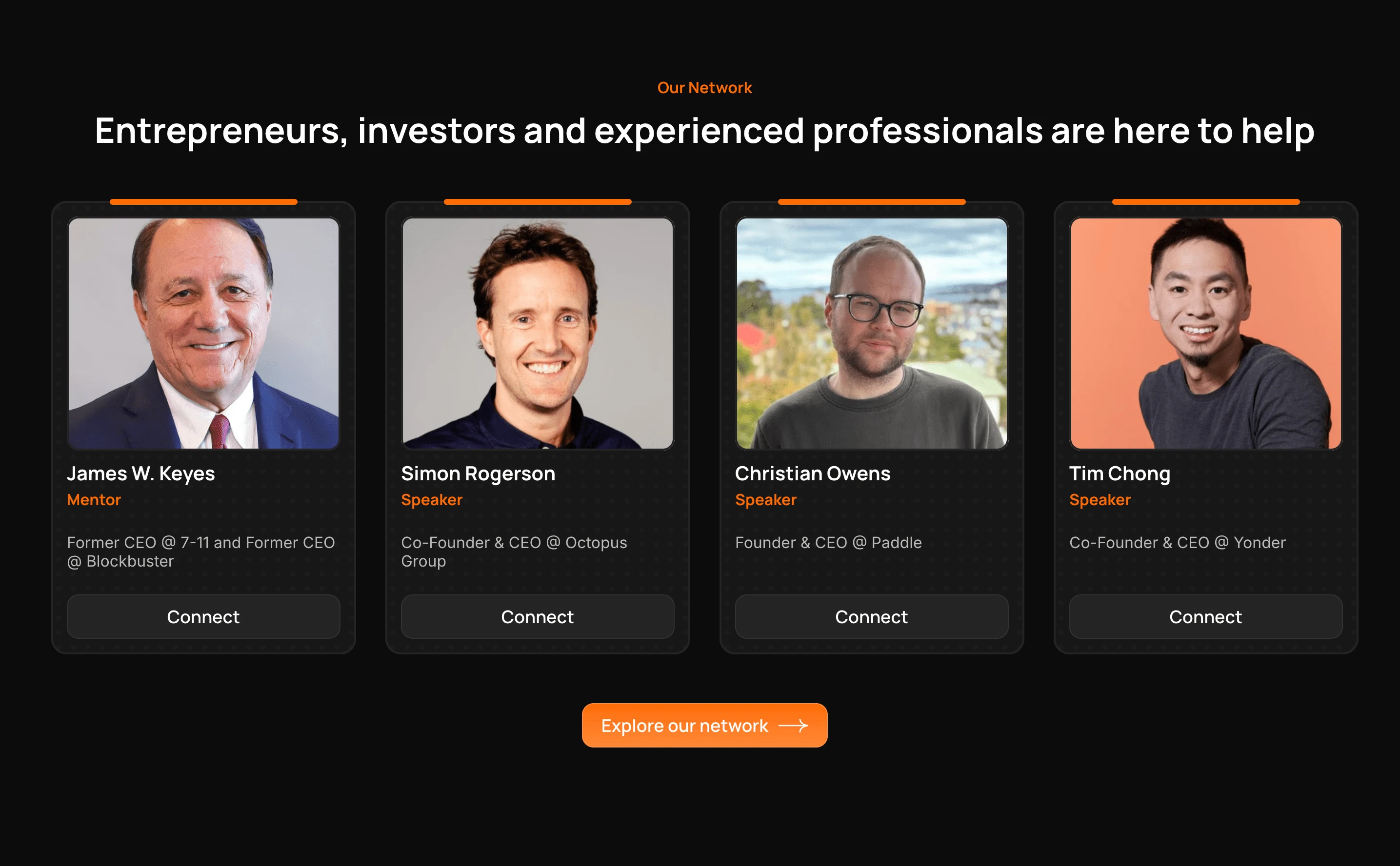Click the Founder & CEO @ Paddle text
The image size is (1400, 866).
tap(828, 542)
